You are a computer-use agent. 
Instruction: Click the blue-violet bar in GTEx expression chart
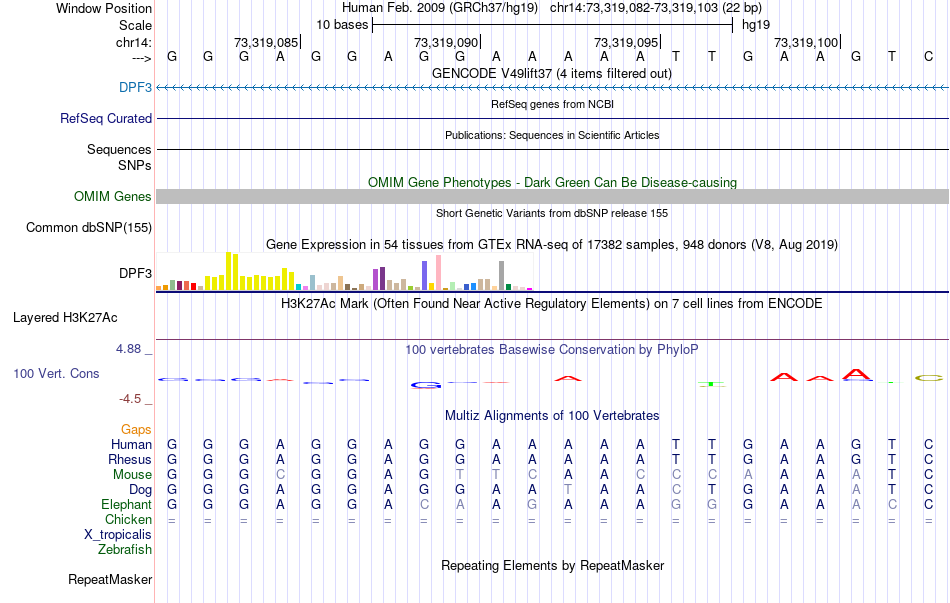(425, 275)
